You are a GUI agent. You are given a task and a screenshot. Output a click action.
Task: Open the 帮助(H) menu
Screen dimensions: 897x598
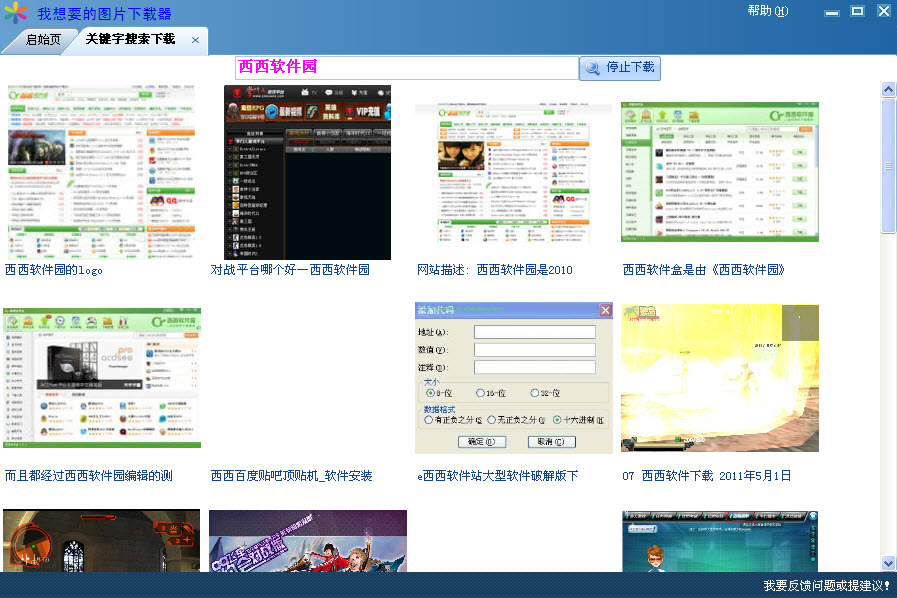tap(767, 11)
